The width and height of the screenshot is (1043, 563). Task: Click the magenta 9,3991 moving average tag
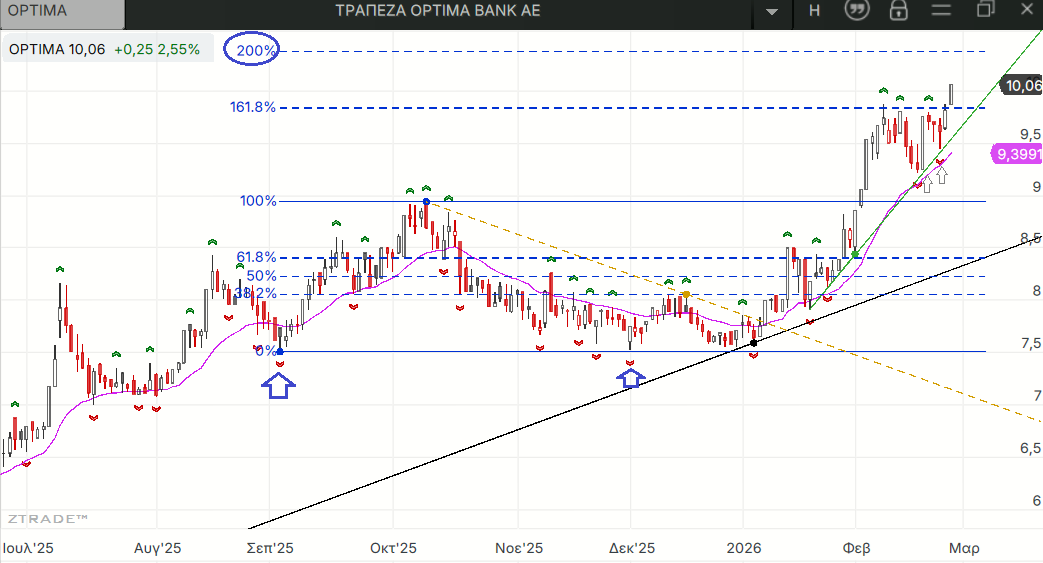click(1018, 154)
